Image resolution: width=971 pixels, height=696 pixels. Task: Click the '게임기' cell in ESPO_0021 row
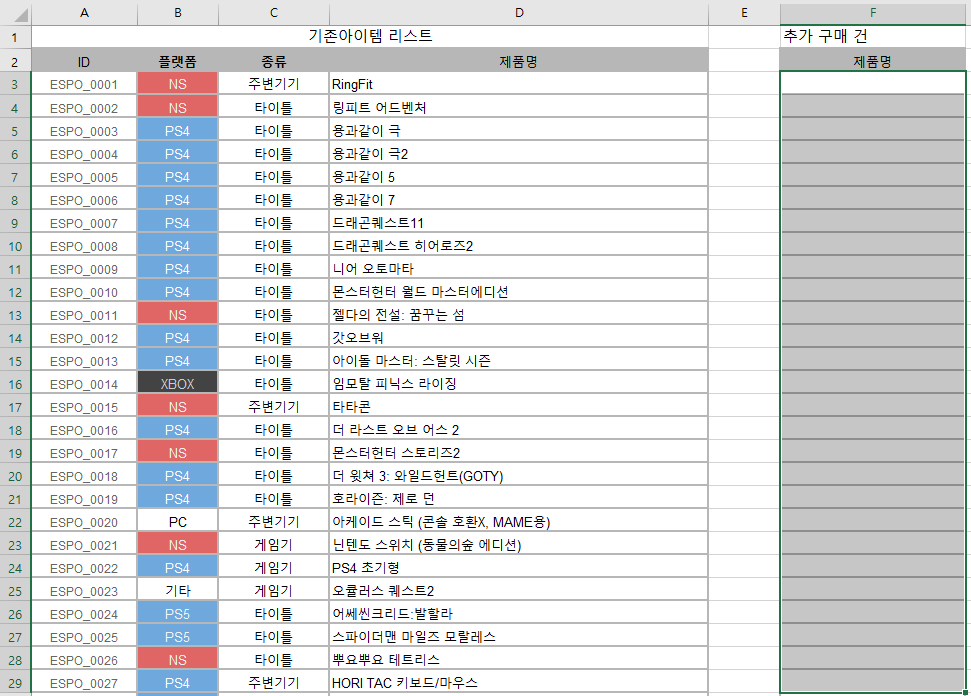(x=274, y=545)
